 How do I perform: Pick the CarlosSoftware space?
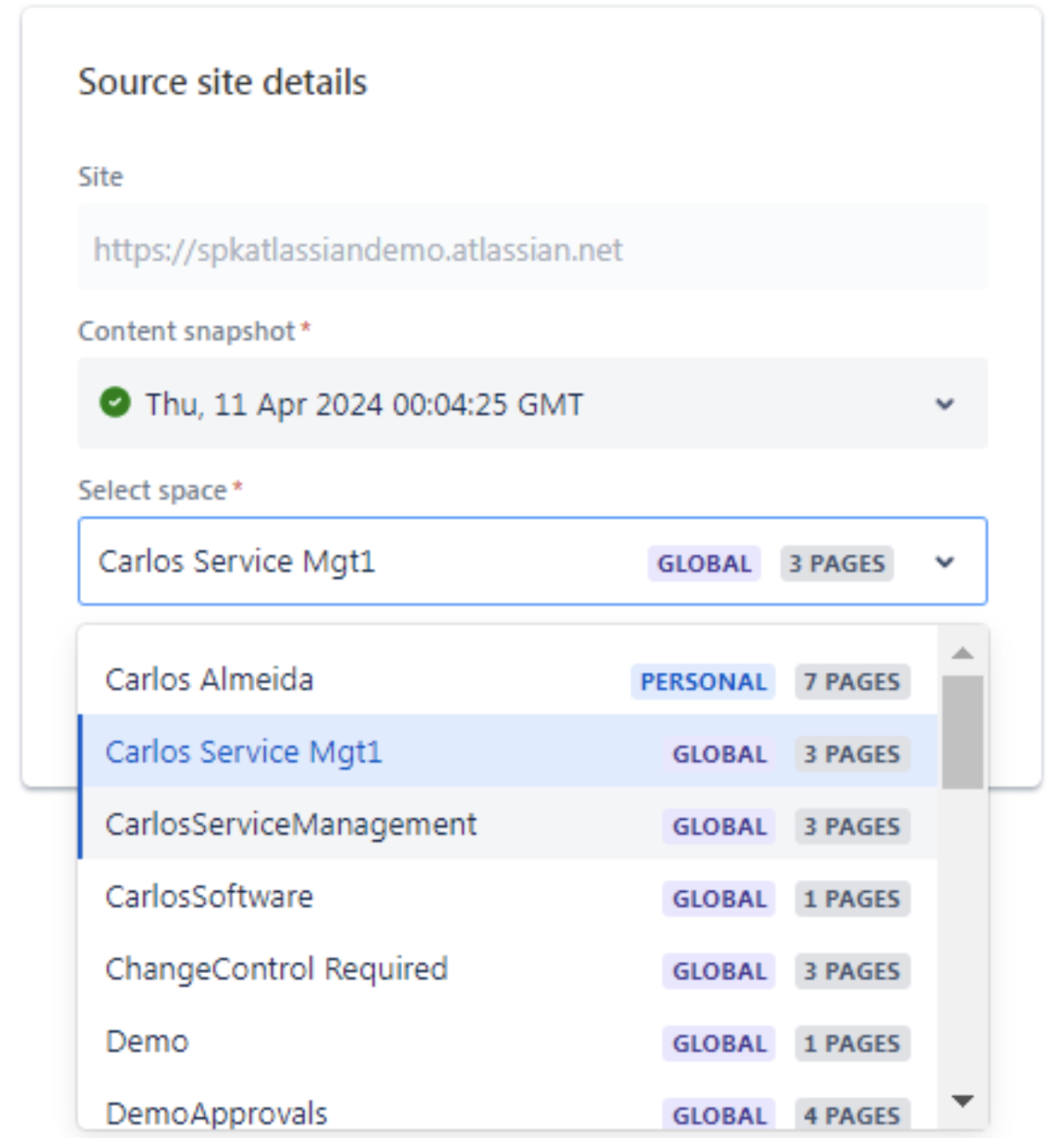point(508,897)
